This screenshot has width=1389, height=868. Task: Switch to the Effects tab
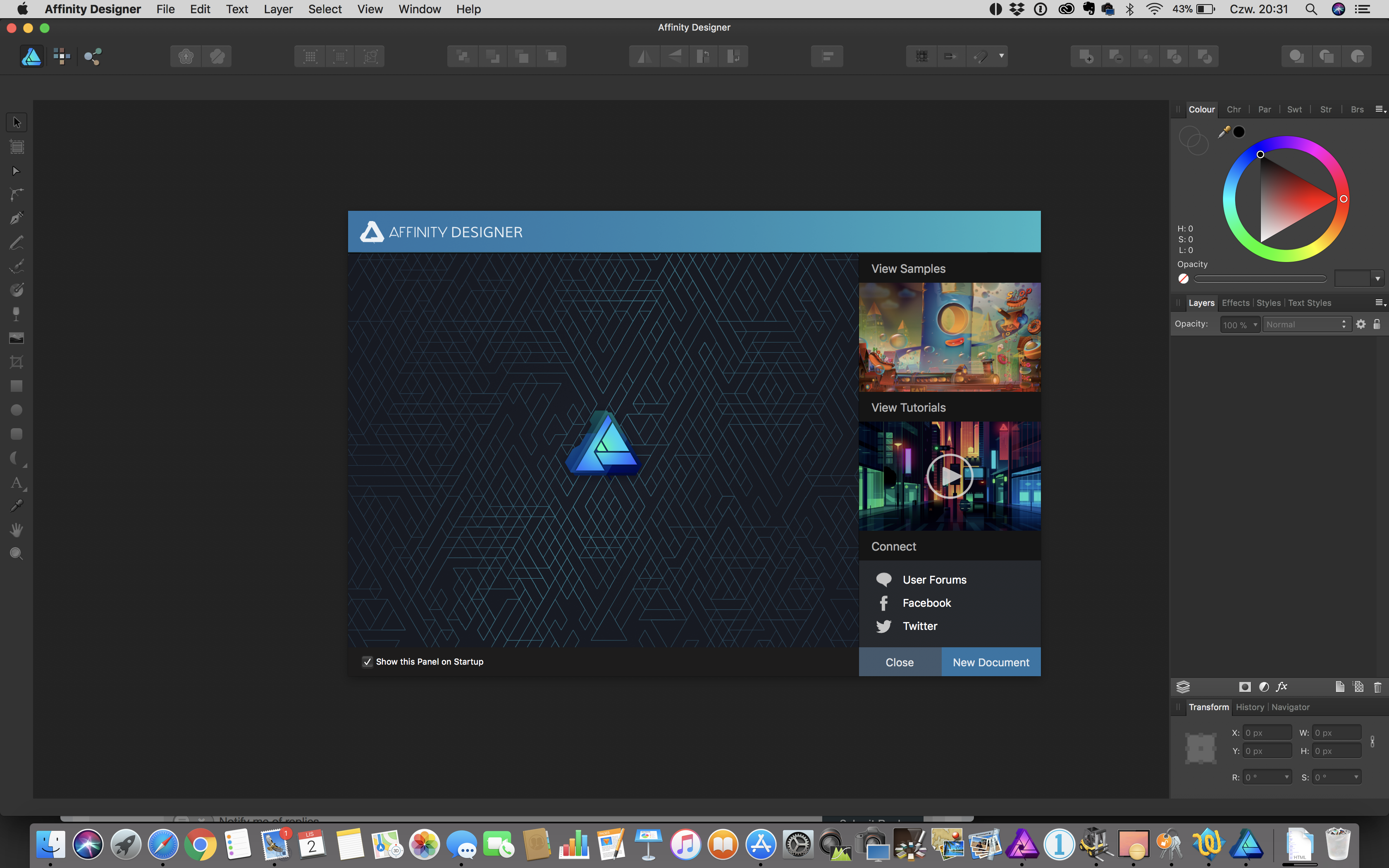tap(1235, 303)
